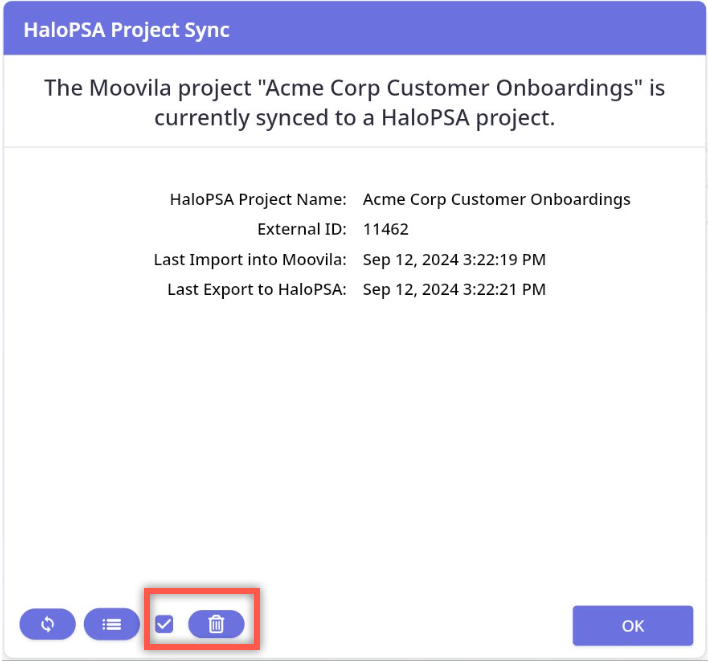This screenshot has width=708, height=662.
Task: Click the purple dialog header bar's empty area
Action: pos(480,30)
